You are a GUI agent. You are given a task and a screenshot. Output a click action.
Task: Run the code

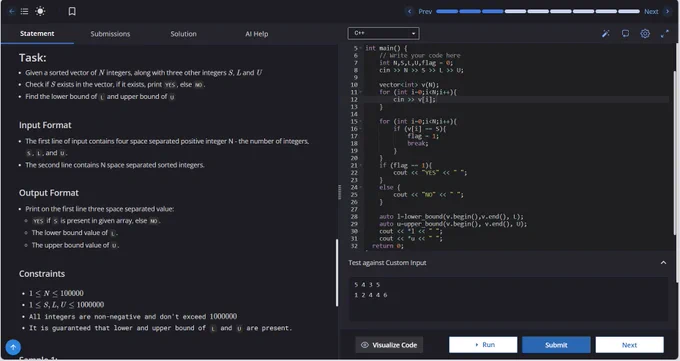pos(483,345)
